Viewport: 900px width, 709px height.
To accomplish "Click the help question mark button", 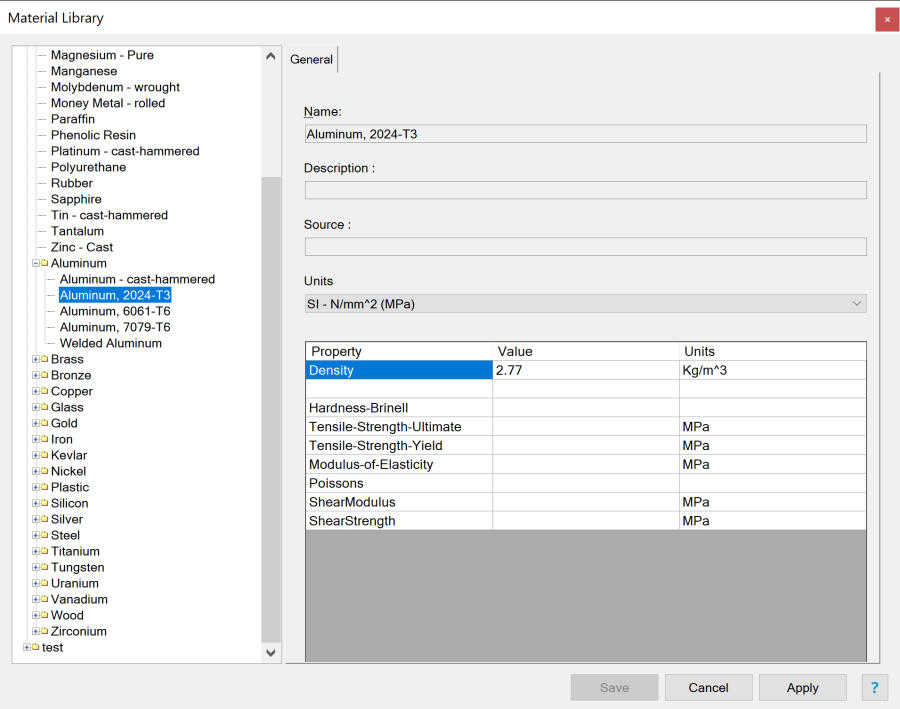I will [874, 687].
